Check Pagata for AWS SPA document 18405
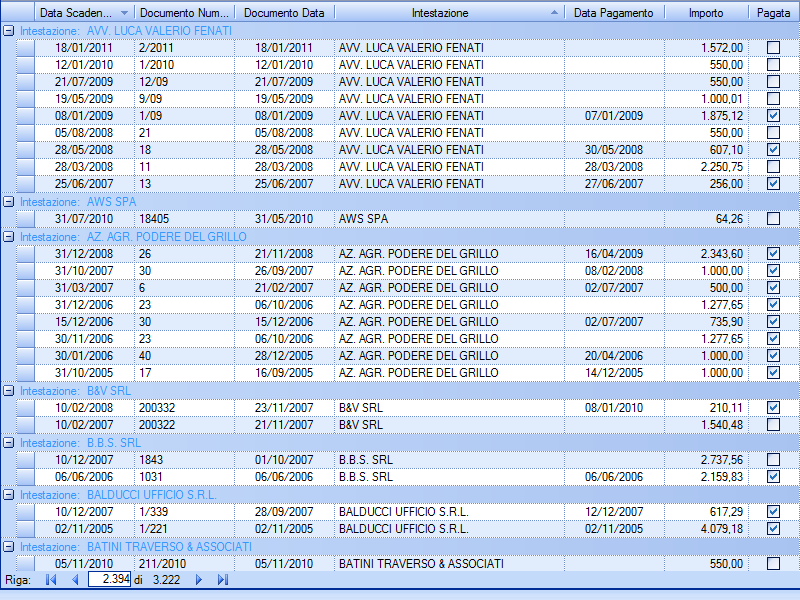The height and width of the screenshot is (600, 800). click(x=773, y=219)
